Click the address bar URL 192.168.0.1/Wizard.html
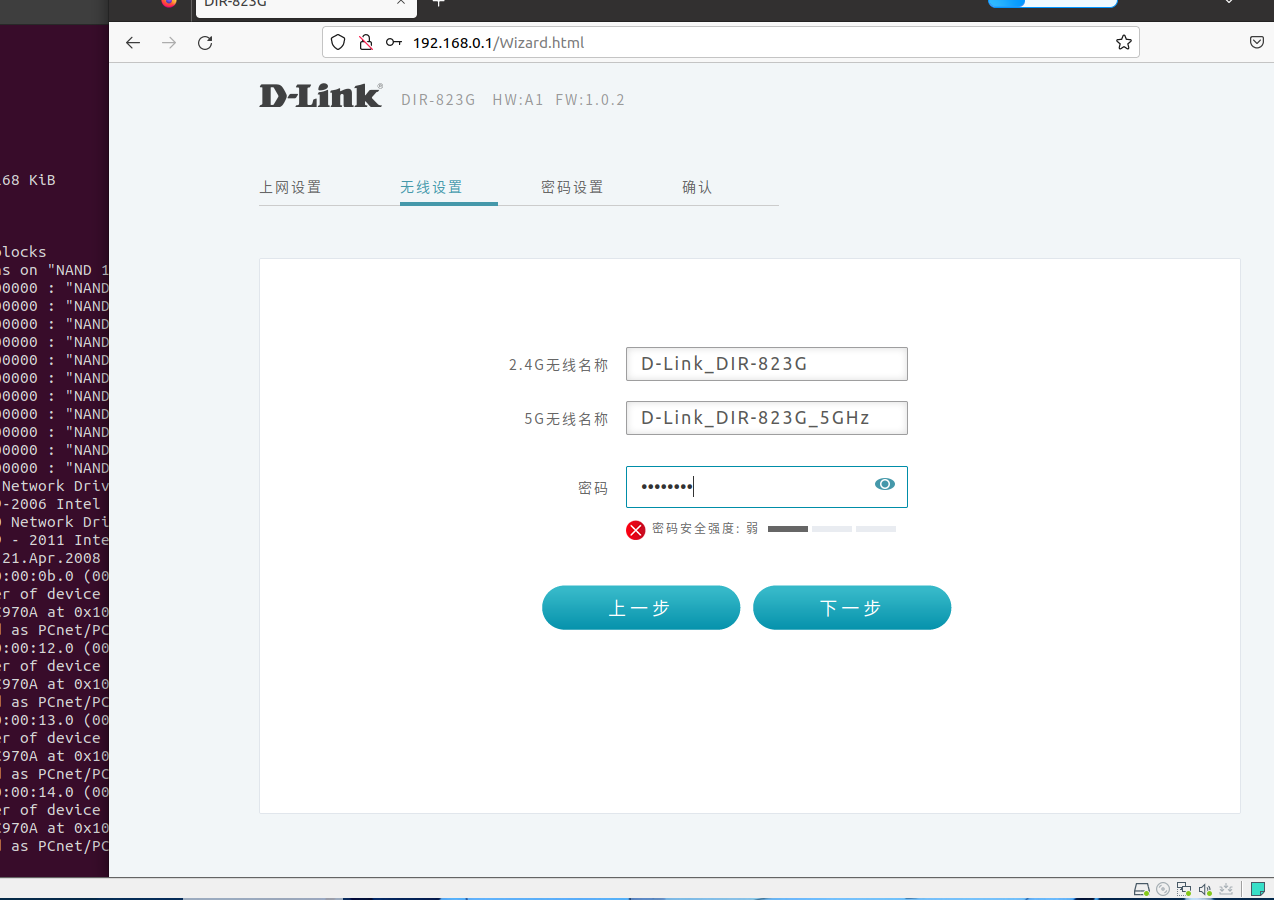1274x900 pixels. (x=499, y=43)
